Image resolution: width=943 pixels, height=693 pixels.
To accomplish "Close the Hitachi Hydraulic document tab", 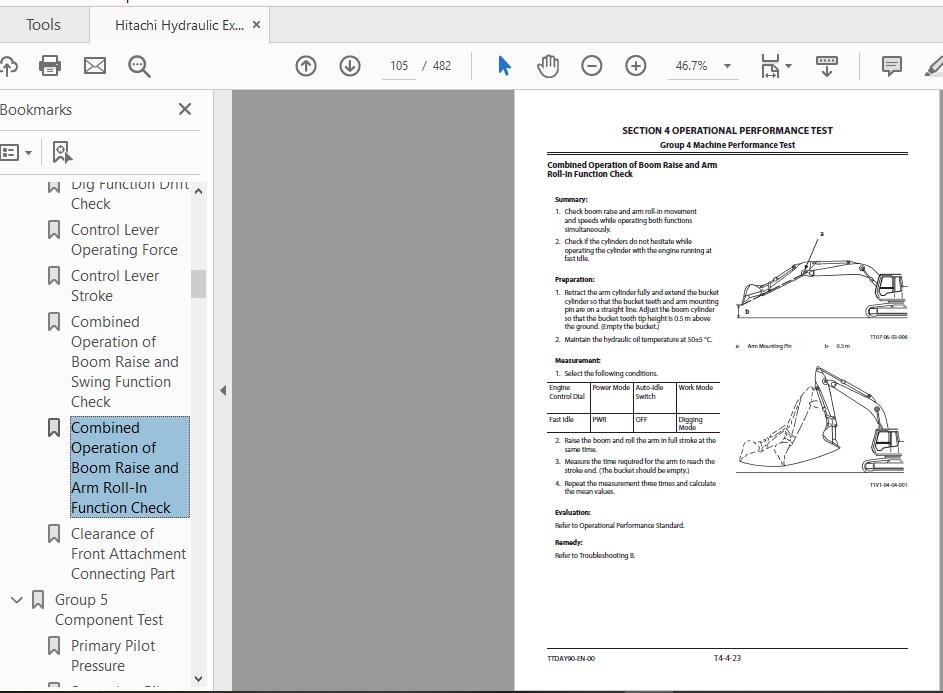I will [x=256, y=25].
